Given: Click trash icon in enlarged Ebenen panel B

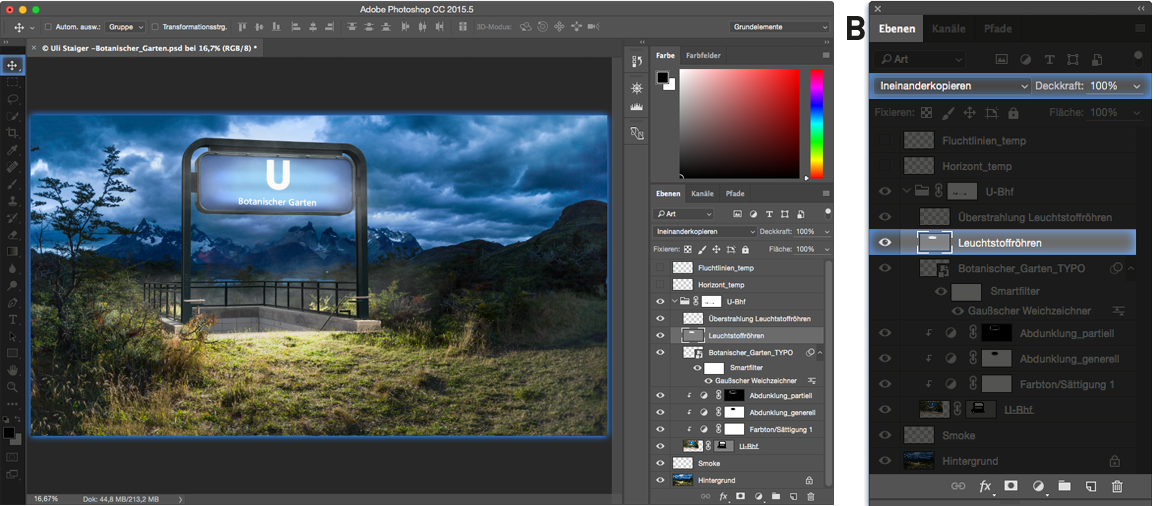Looking at the screenshot, I should (x=1117, y=486).
